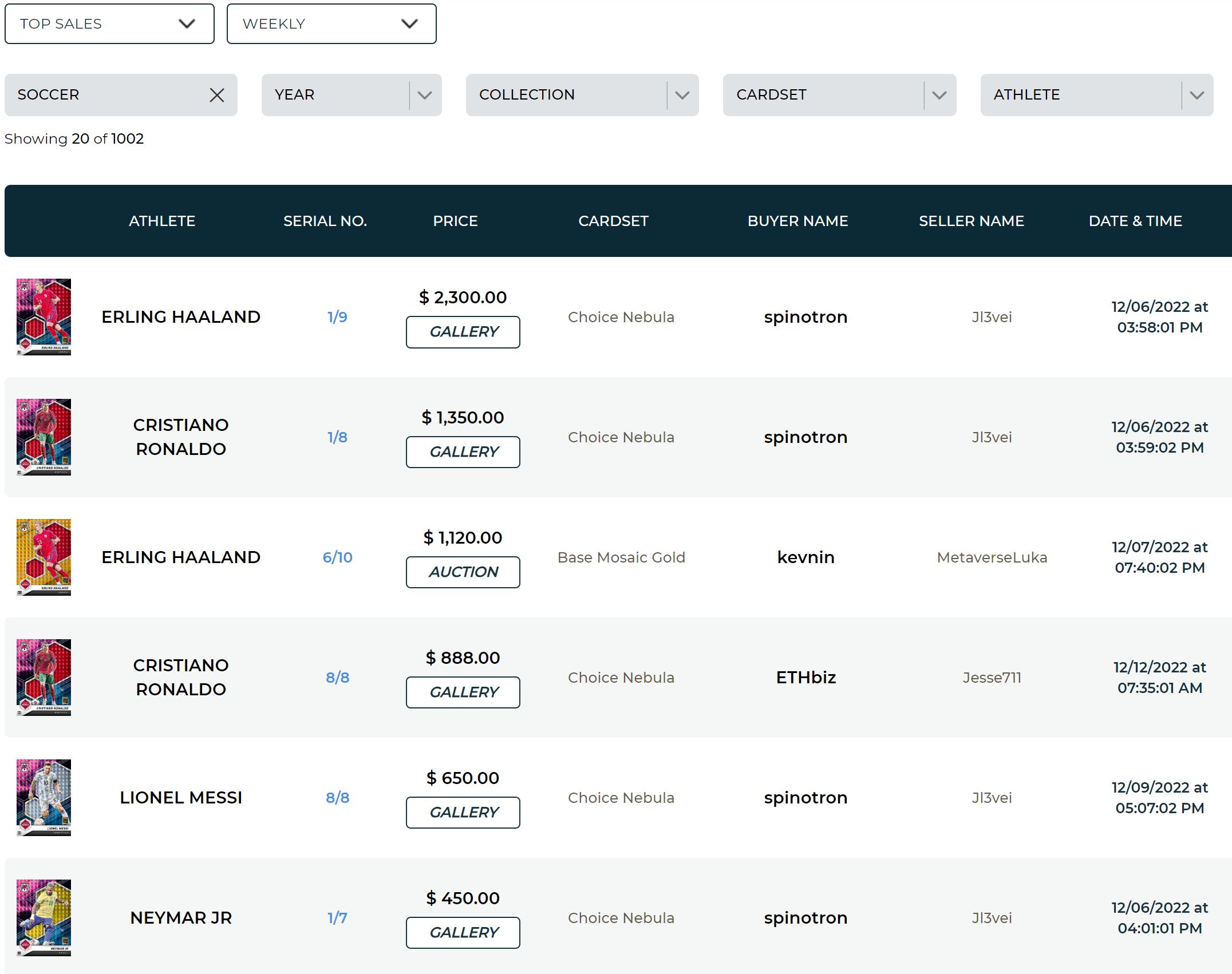Expand the CARDSET filter chevron
Image resolution: width=1232 pixels, height=974 pixels.
click(x=939, y=95)
